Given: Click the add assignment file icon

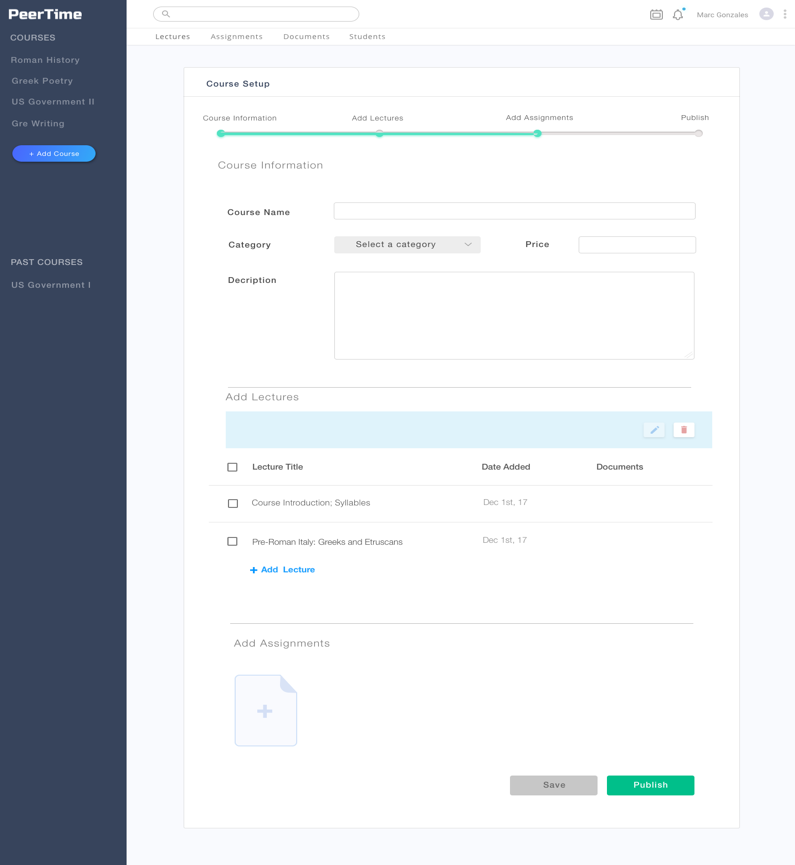Looking at the screenshot, I should tap(266, 711).
